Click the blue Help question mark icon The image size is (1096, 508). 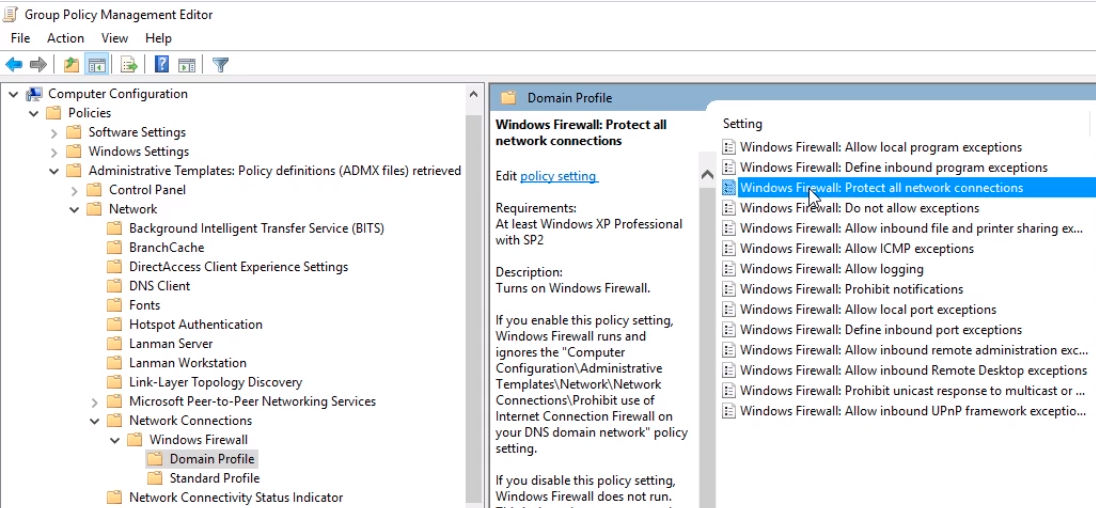pyautogui.click(x=161, y=65)
